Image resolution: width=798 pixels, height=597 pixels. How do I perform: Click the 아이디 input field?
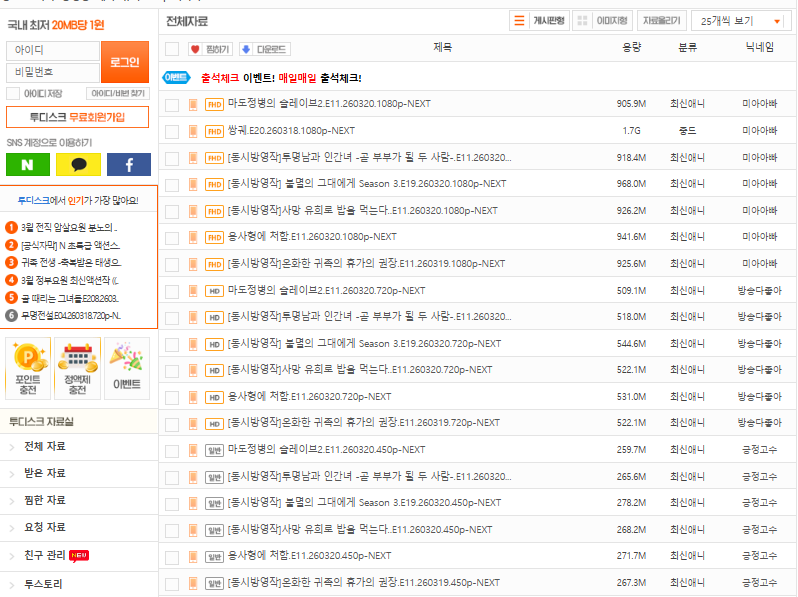(53, 50)
